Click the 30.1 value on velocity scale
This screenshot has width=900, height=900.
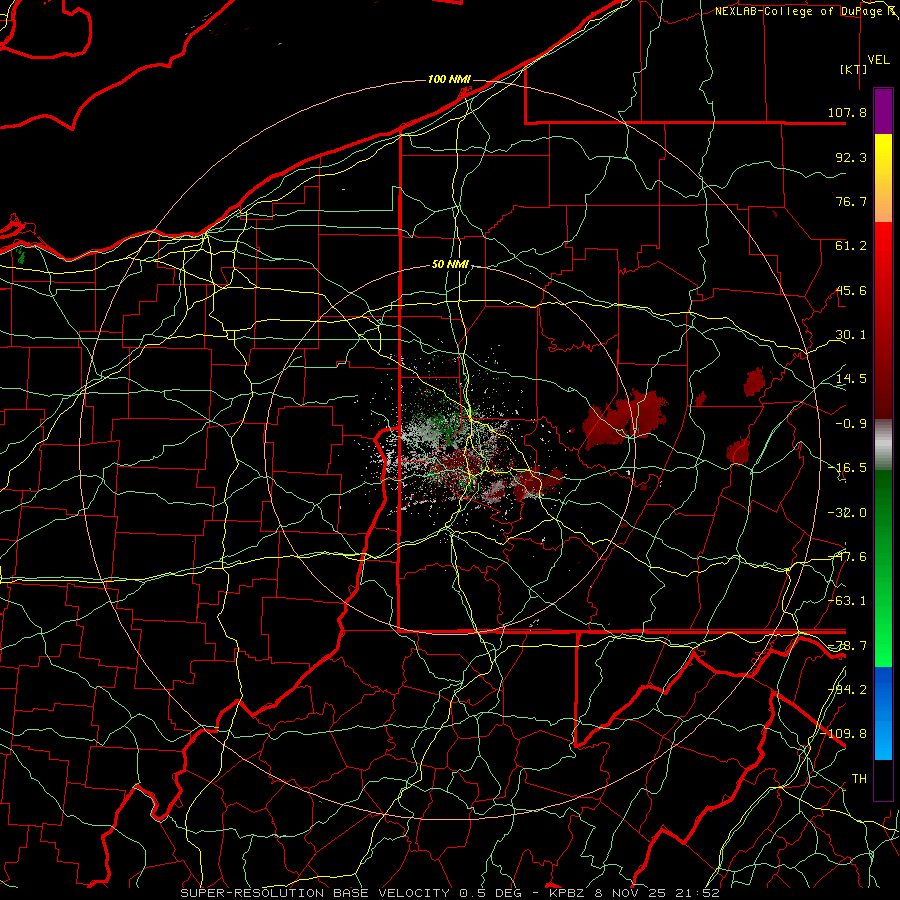tap(851, 335)
